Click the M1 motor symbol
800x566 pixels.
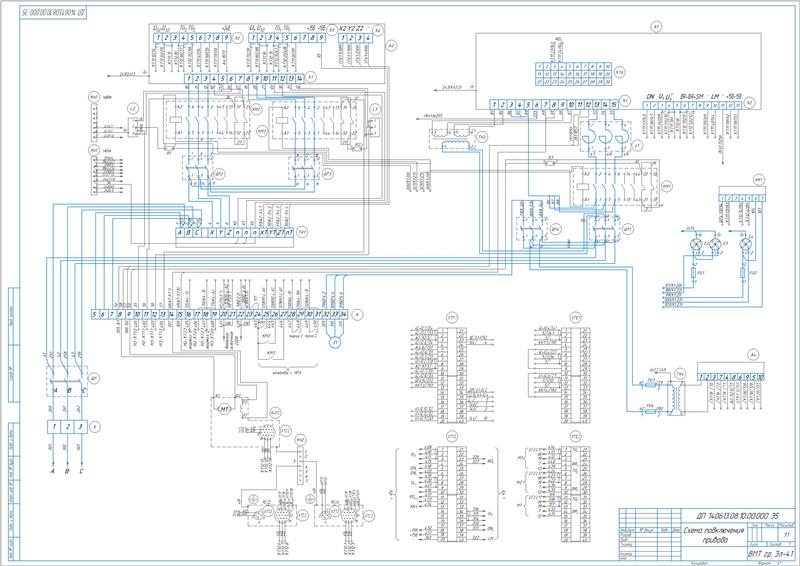tap(222, 407)
